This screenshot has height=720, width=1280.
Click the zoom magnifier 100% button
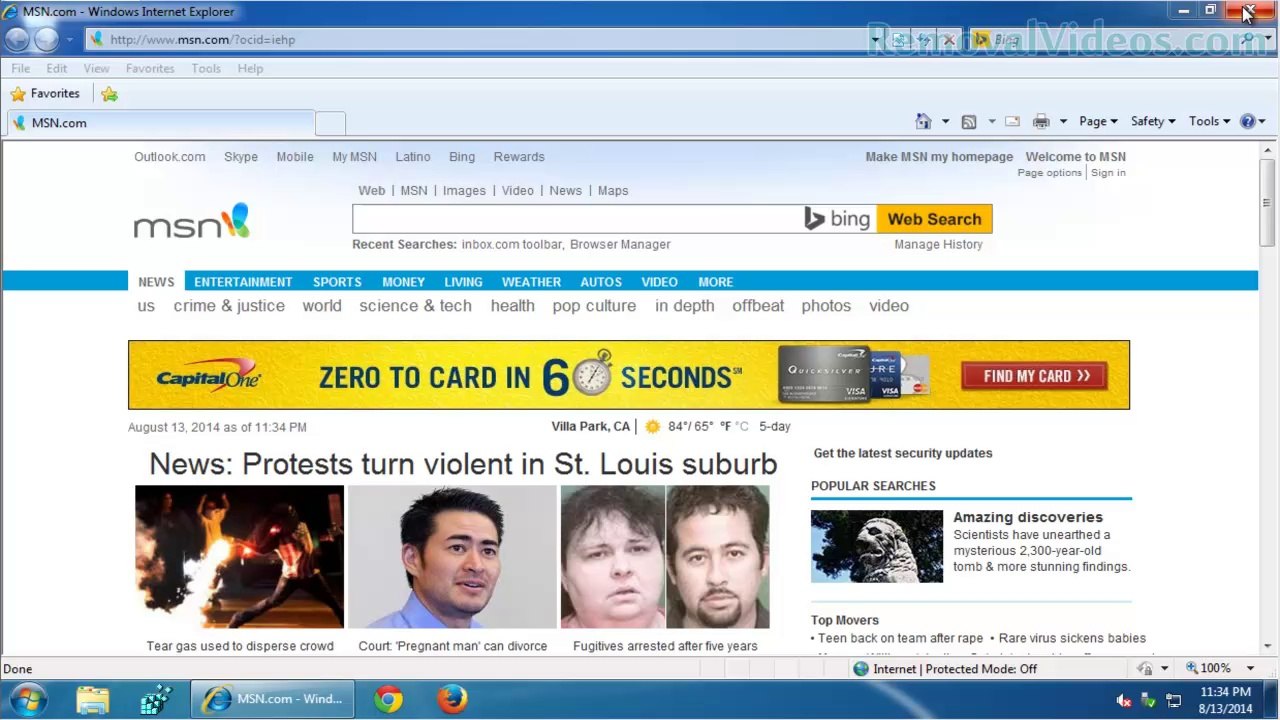[x=1209, y=669]
